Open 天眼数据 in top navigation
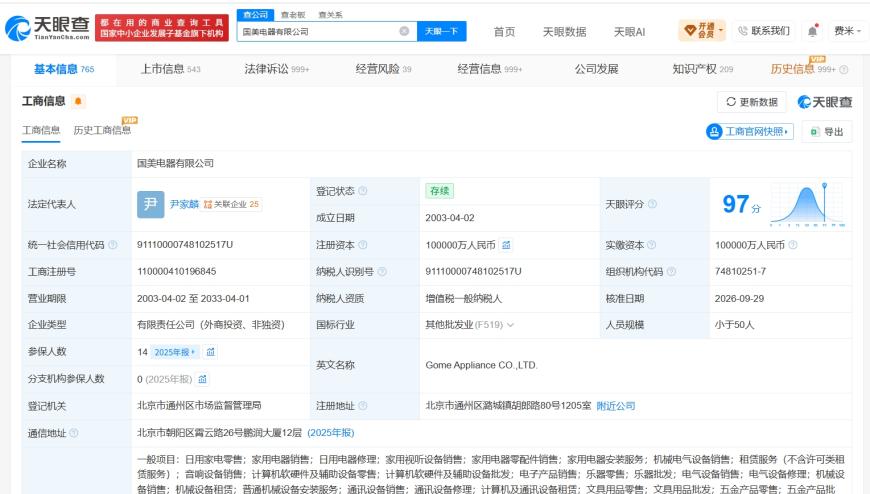 564,32
